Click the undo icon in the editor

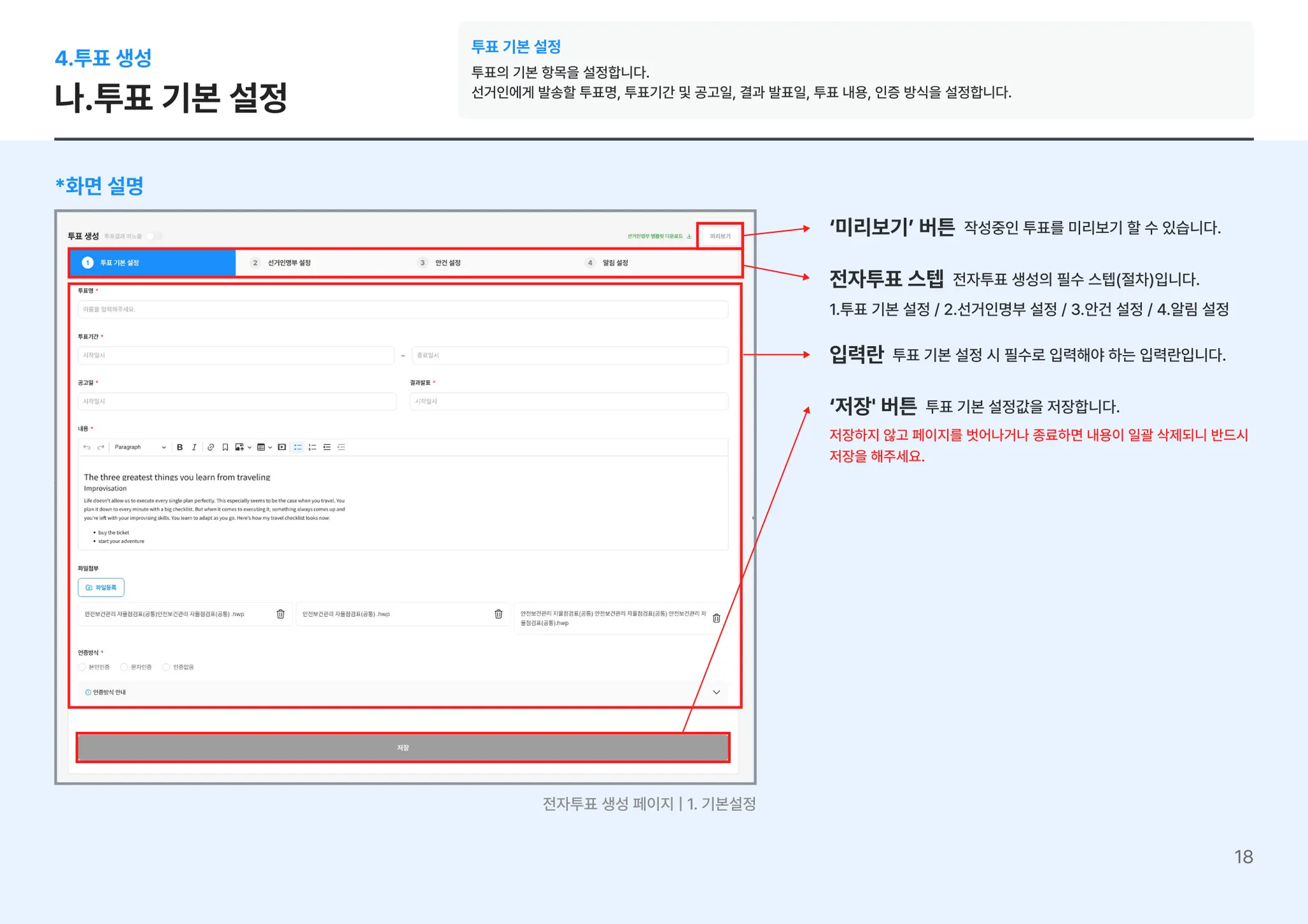pos(87,448)
